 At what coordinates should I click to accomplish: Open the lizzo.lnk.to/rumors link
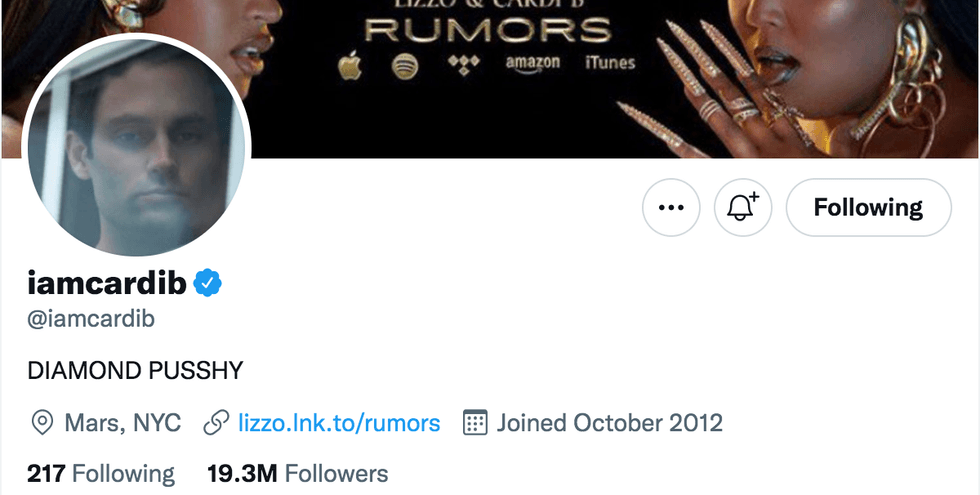tap(339, 422)
